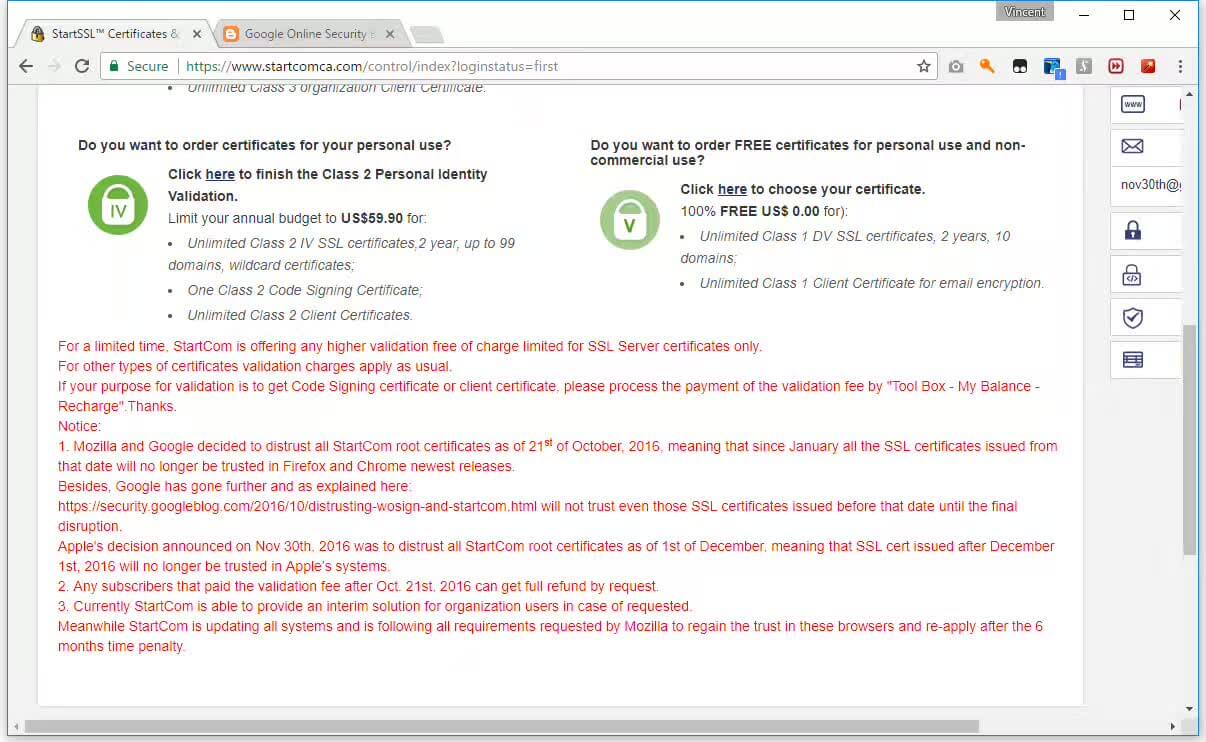Open the blue notification-badge extension icon
Viewport: 1206px width, 742px height.
pos(1052,67)
